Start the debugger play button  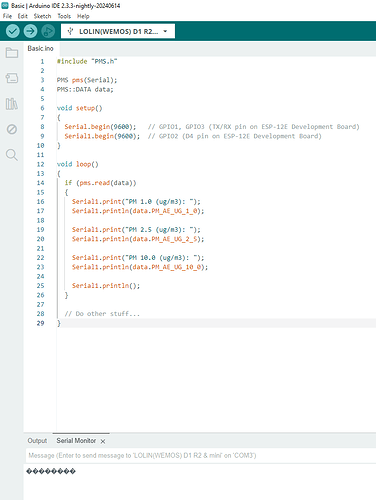pyautogui.click(x=48, y=31)
